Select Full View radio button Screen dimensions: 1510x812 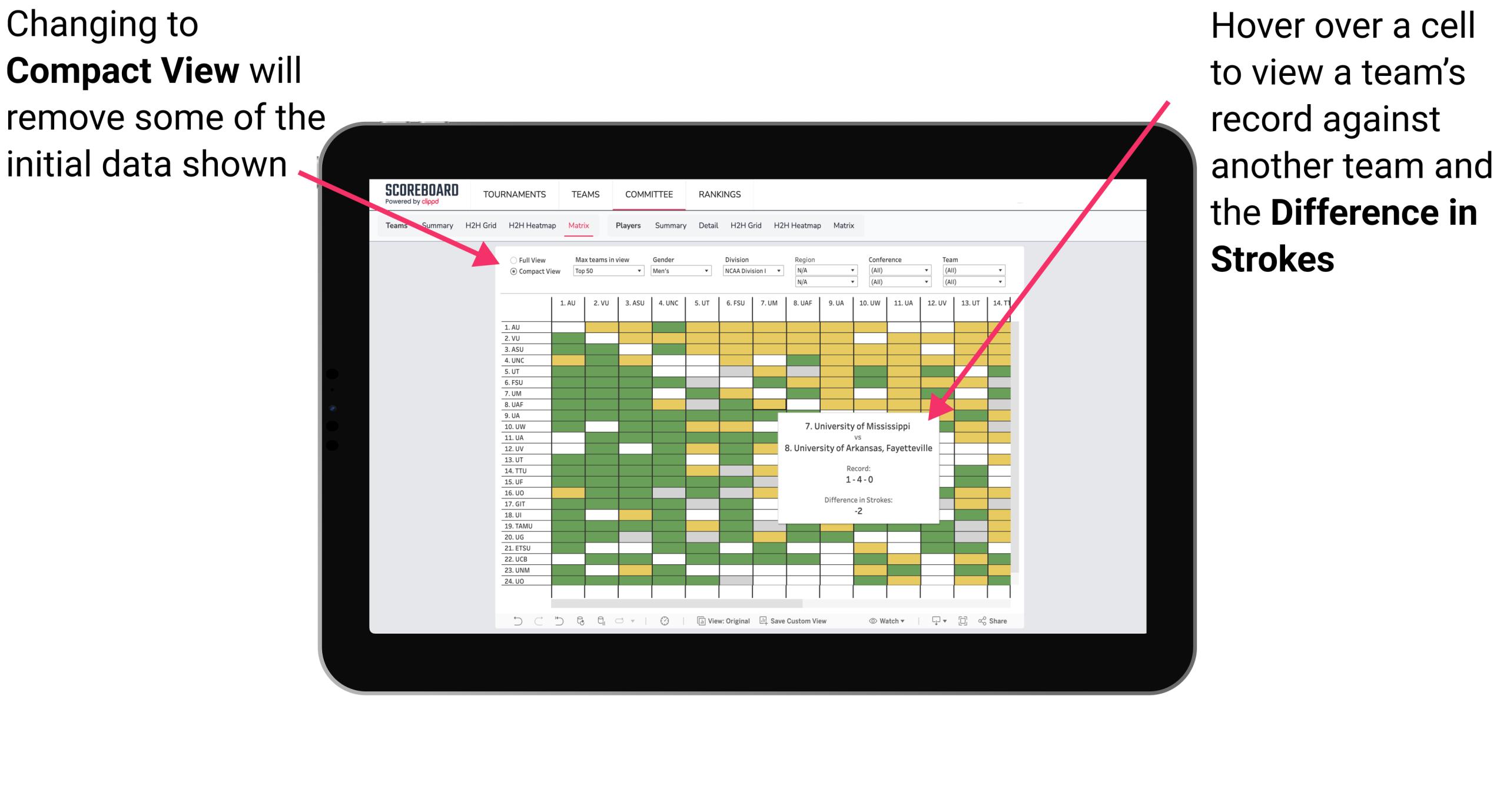(510, 259)
